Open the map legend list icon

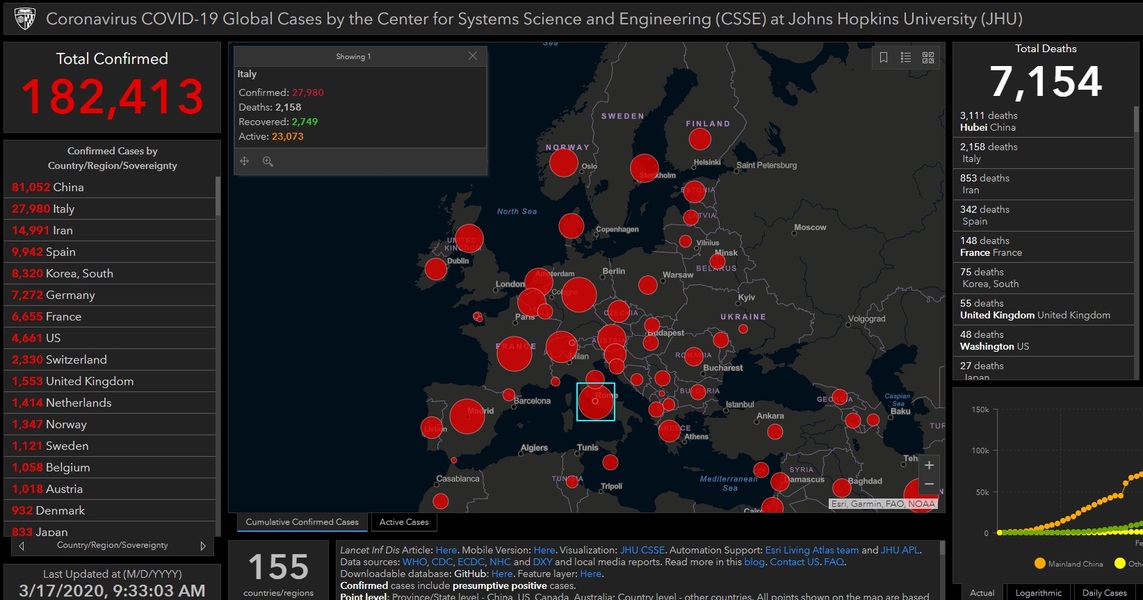point(906,58)
